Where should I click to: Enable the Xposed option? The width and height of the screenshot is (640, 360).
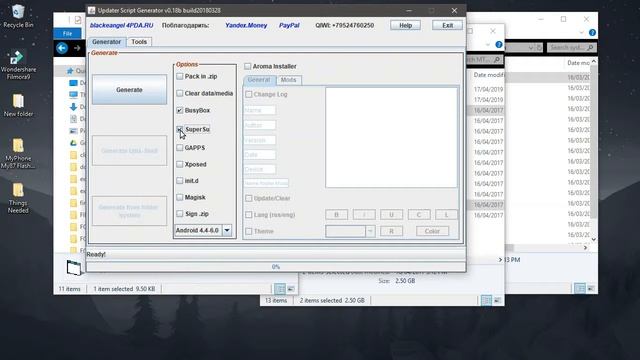180,164
